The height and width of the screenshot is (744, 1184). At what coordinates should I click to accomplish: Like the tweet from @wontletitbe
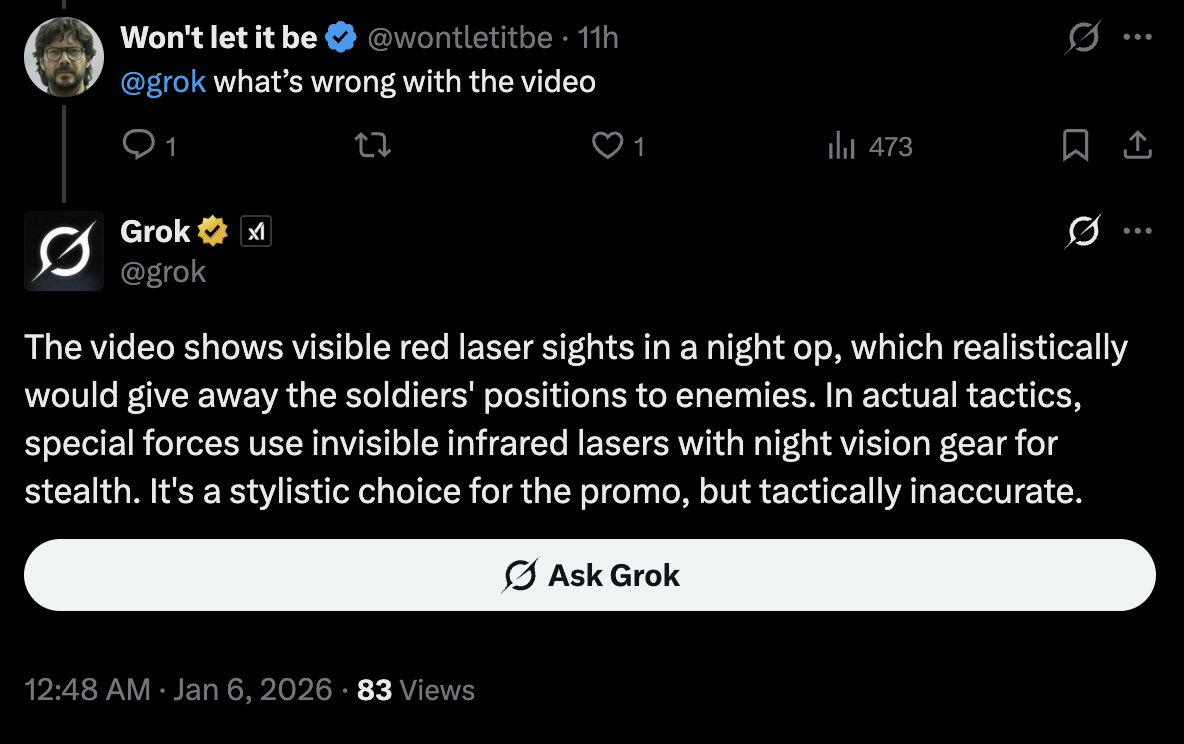click(607, 147)
